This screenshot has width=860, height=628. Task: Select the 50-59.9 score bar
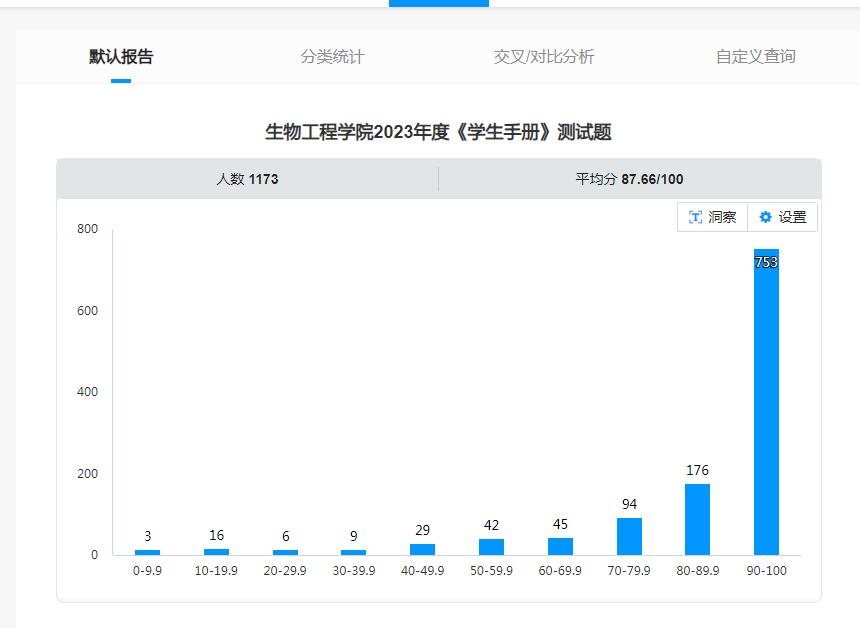(x=491, y=547)
